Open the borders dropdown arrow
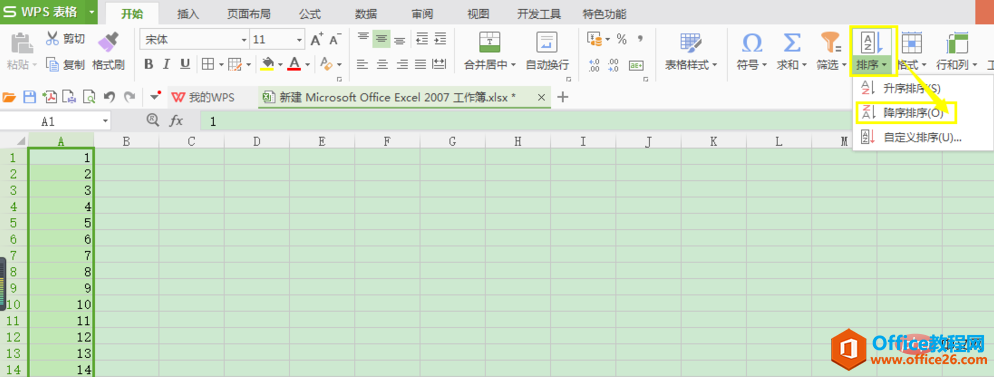 click(x=221, y=65)
